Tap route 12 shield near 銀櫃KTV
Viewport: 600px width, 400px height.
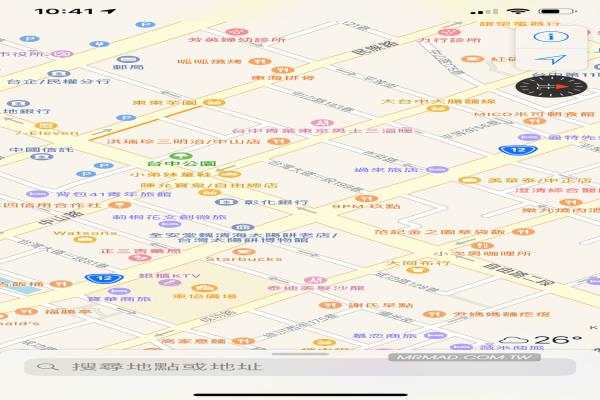pyautogui.click(x=104, y=278)
